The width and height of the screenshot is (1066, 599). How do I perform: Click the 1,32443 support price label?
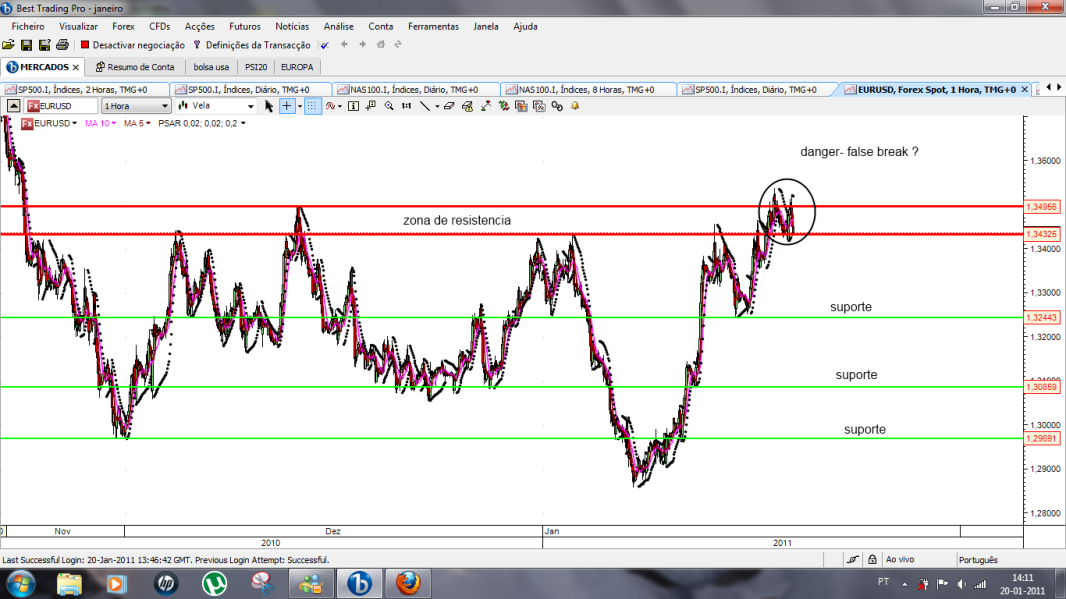coord(1042,318)
